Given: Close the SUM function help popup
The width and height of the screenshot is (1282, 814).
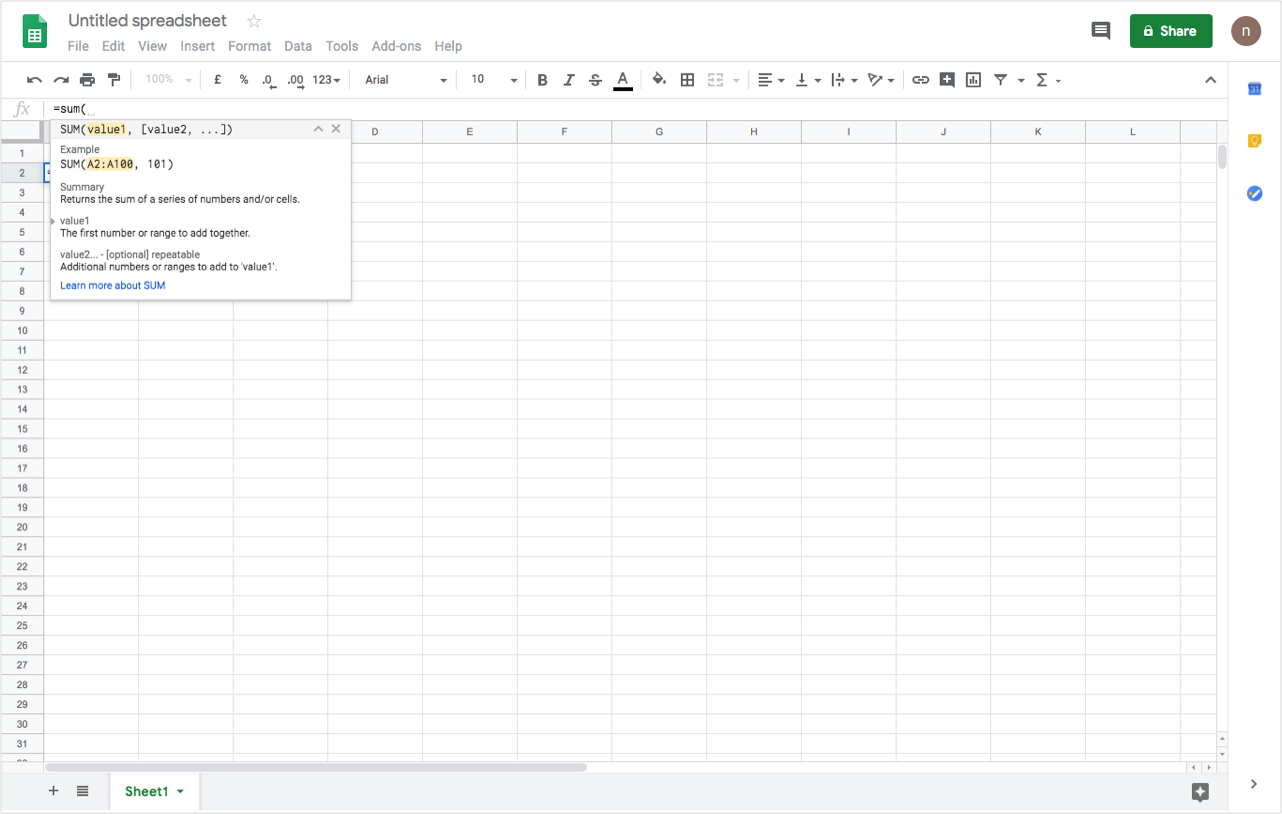Looking at the screenshot, I should [x=336, y=129].
